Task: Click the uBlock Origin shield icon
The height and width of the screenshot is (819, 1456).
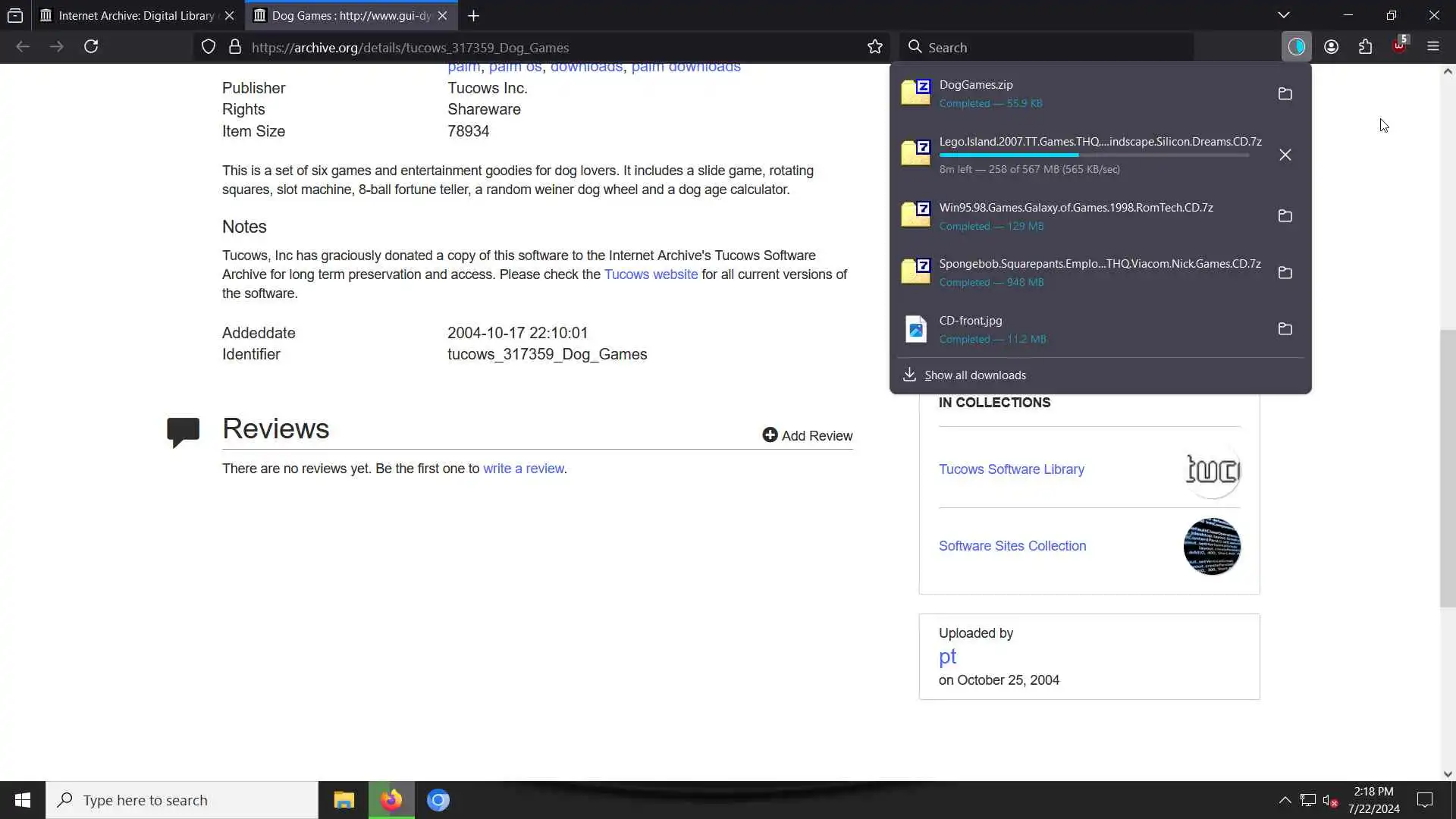Action: click(x=1398, y=47)
